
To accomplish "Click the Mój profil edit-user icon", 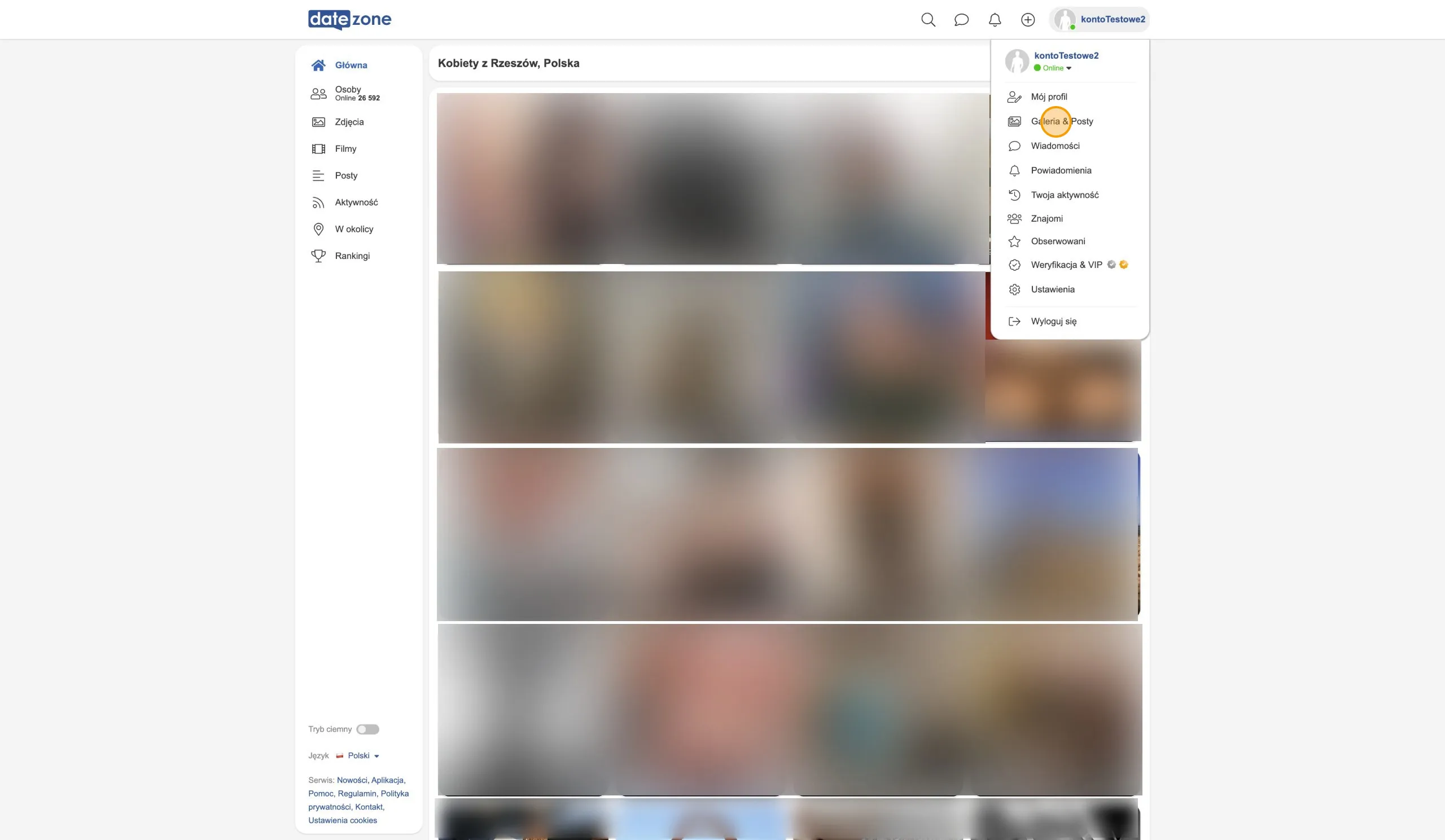I will [1014, 97].
